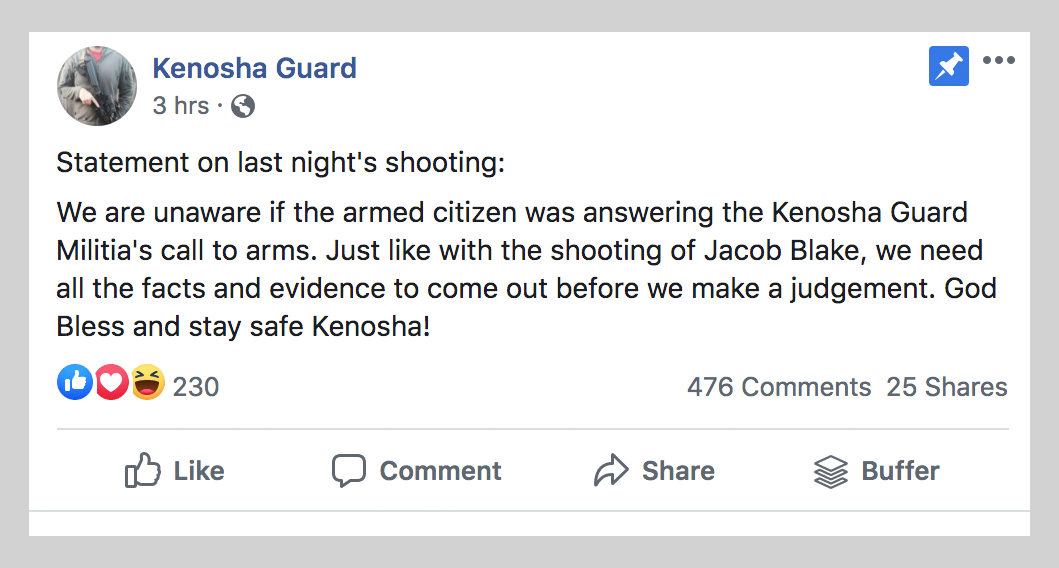View the 230 reactions count list
This screenshot has width=1059, height=568.
coord(196,387)
